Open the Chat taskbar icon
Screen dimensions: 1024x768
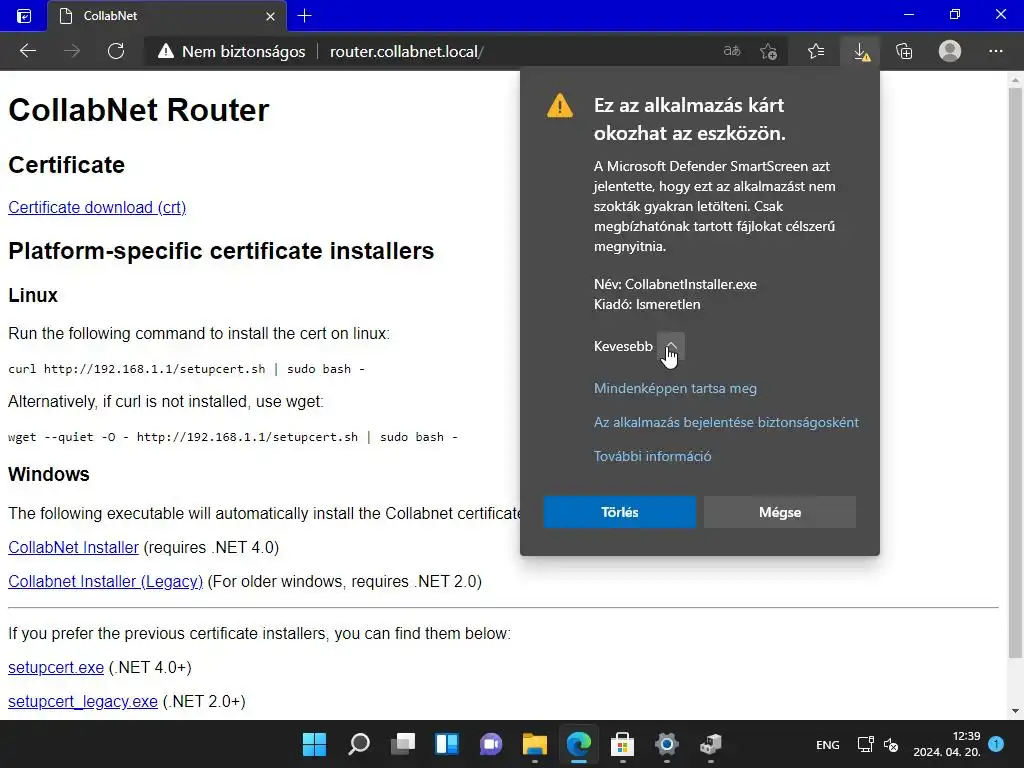491,744
